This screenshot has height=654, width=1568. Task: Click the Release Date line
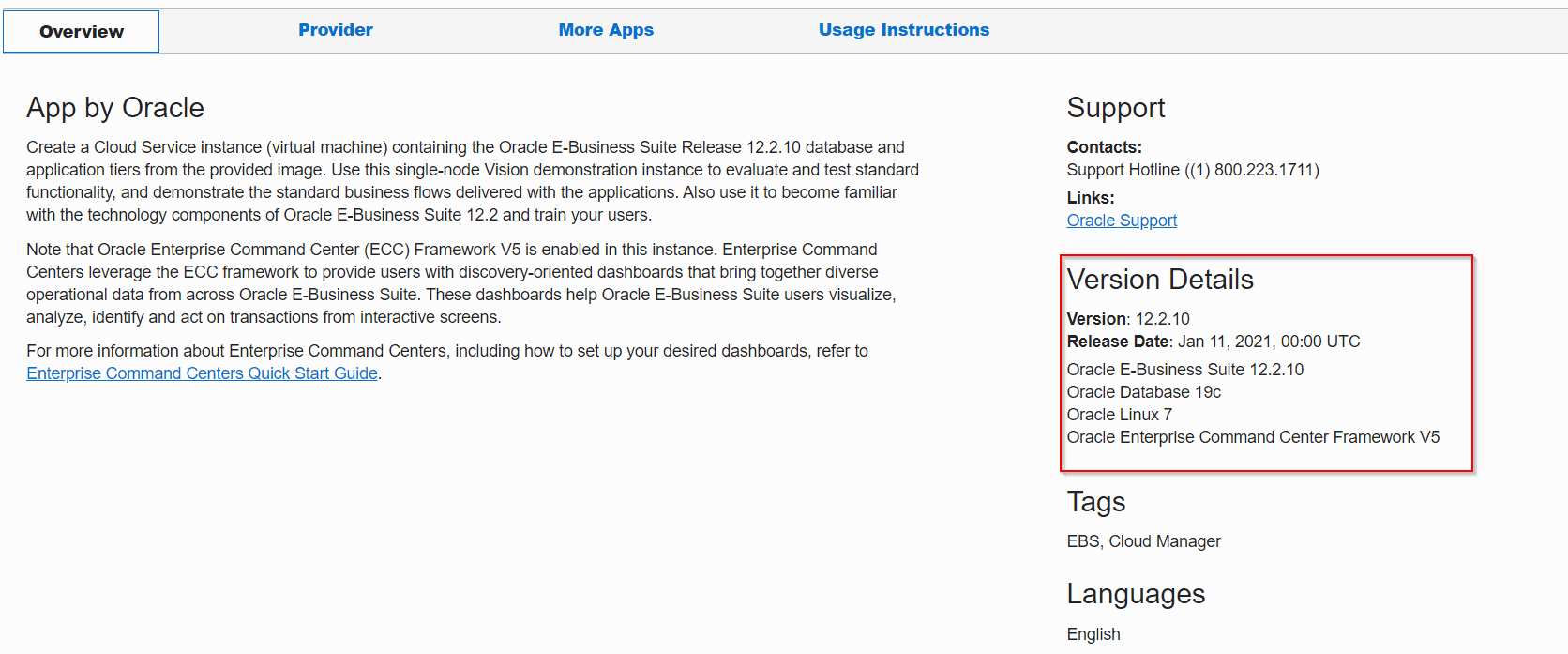(x=1213, y=342)
